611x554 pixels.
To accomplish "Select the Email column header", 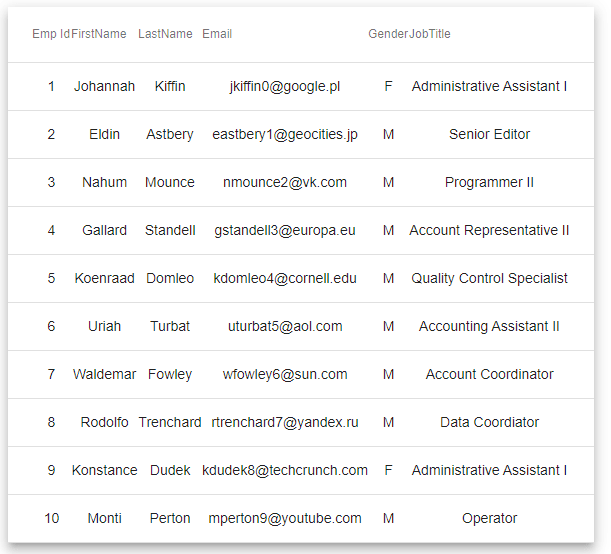I will [217, 34].
